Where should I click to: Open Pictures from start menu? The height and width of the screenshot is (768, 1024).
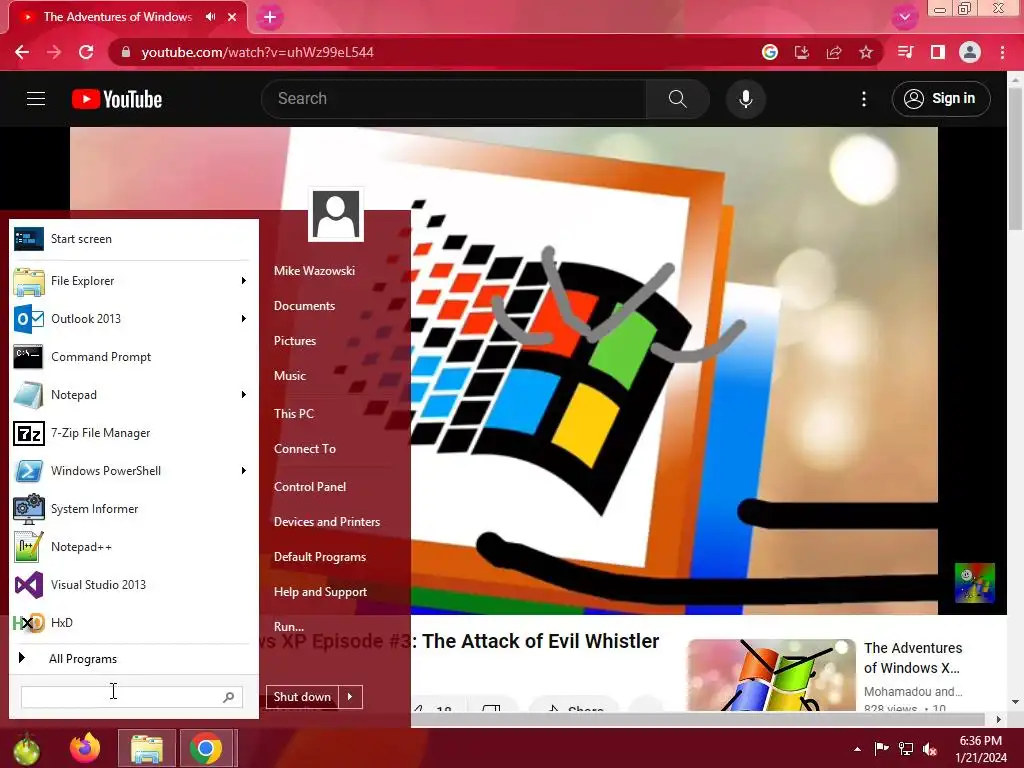[295, 341]
